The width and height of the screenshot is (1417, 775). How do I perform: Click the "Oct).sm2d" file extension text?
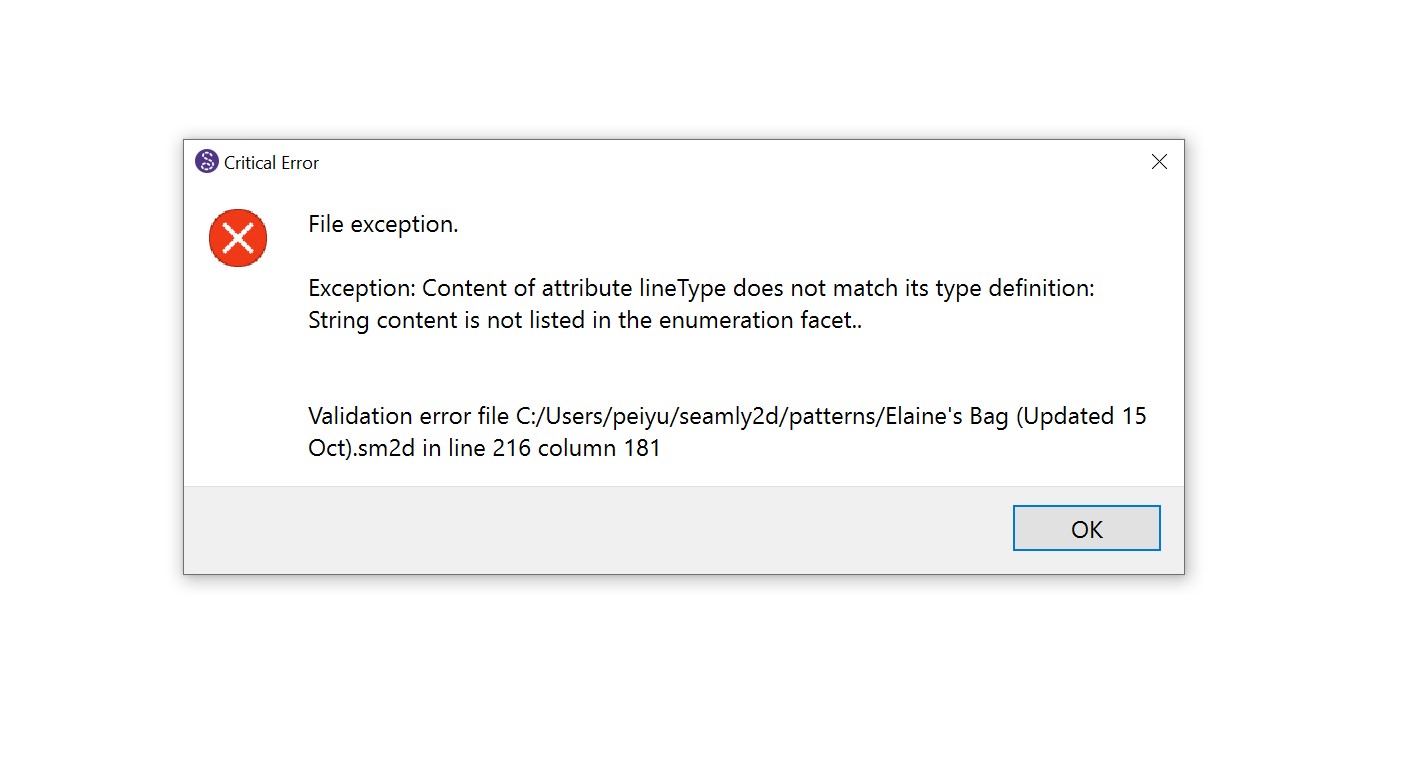(361, 449)
